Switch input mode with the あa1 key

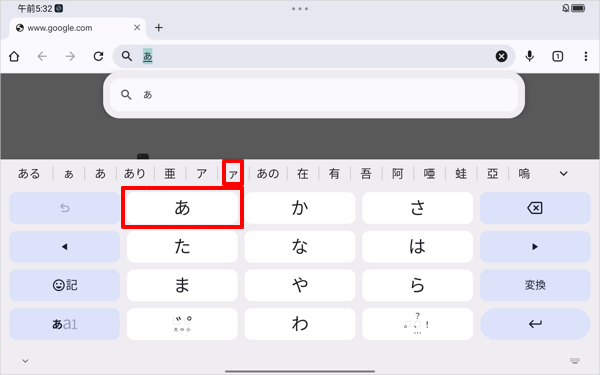(x=65, y=324)
